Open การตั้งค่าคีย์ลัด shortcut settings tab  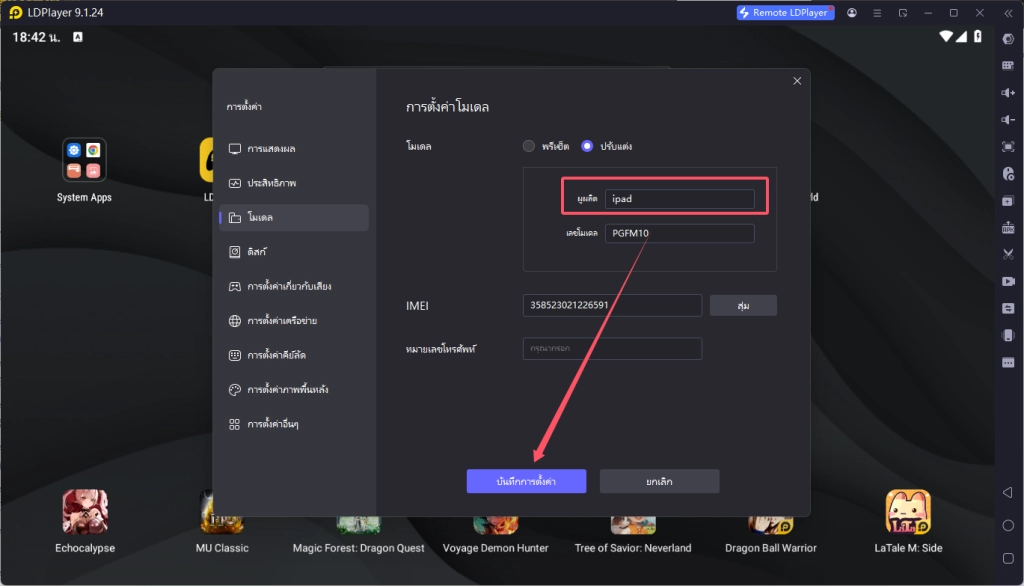[x=294, y=355]
